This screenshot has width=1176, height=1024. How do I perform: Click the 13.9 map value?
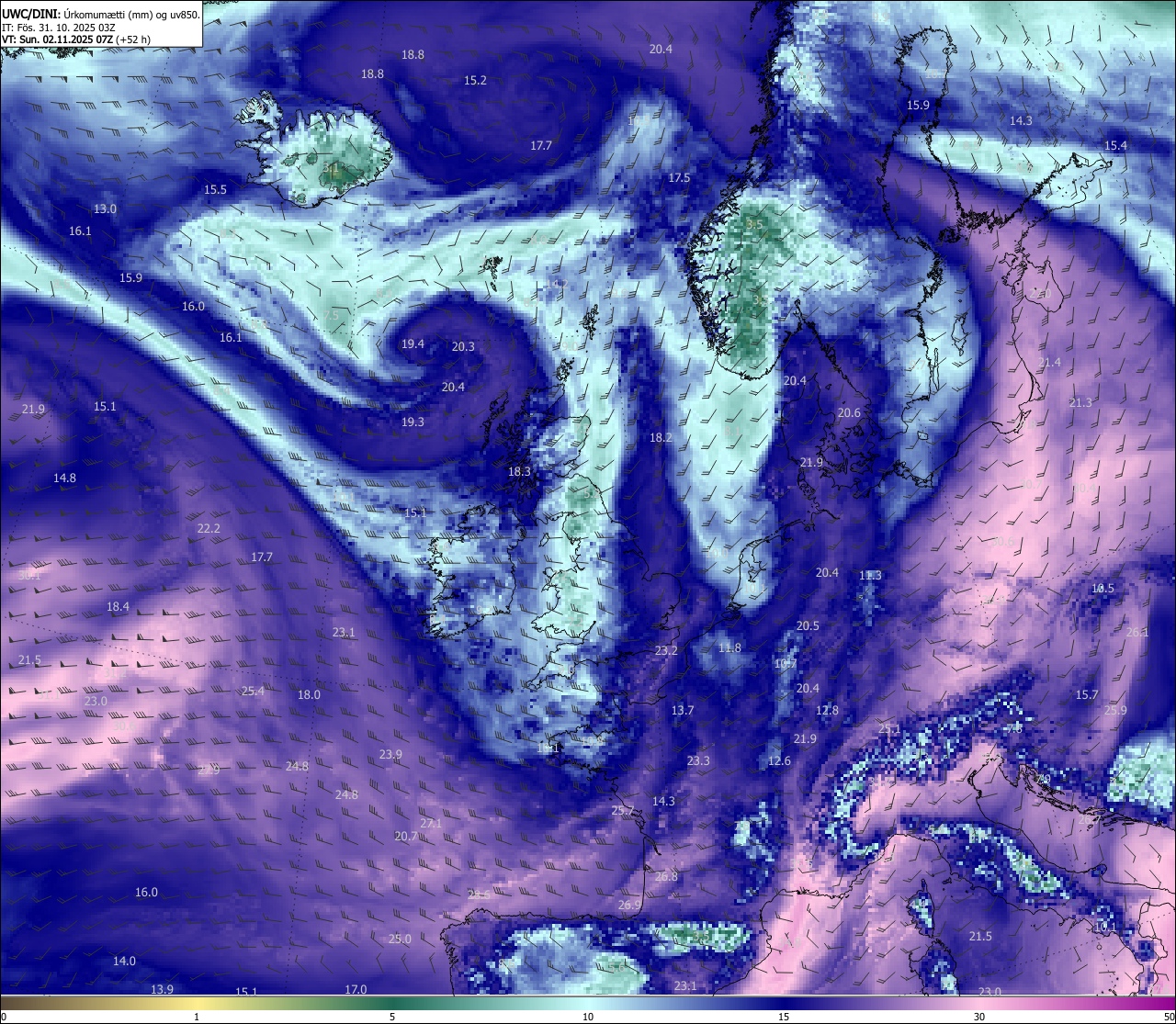coord(162,989)
